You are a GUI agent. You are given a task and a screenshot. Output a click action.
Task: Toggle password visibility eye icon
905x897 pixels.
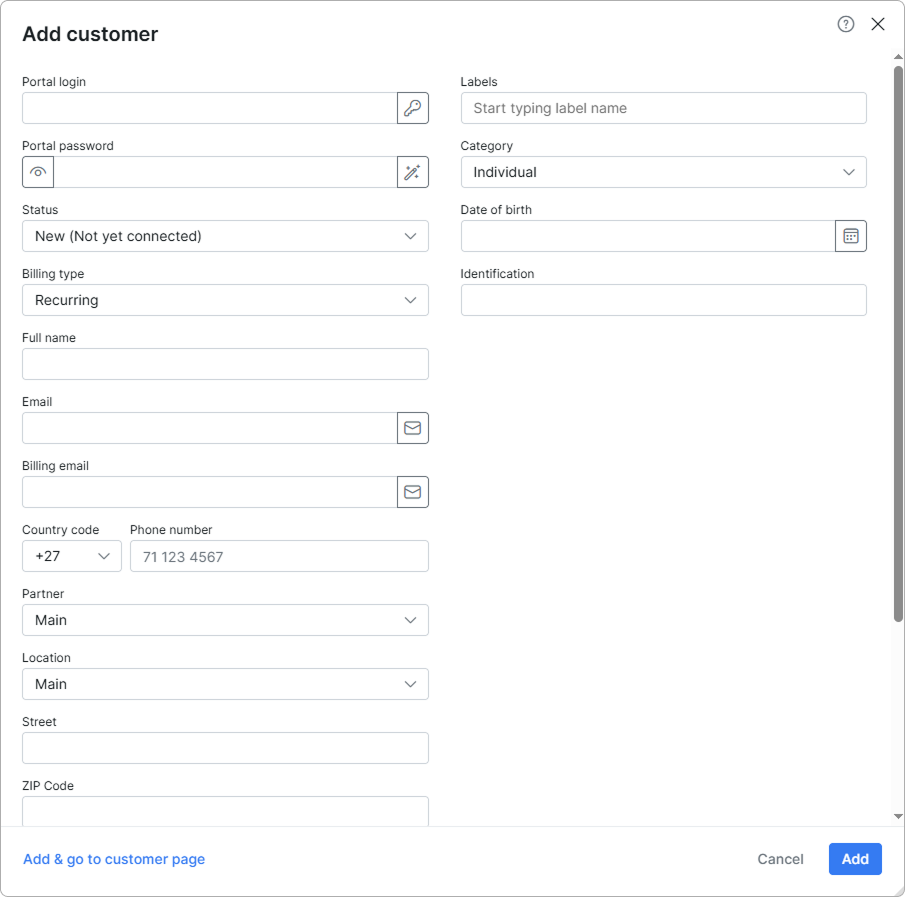(38, 172)
